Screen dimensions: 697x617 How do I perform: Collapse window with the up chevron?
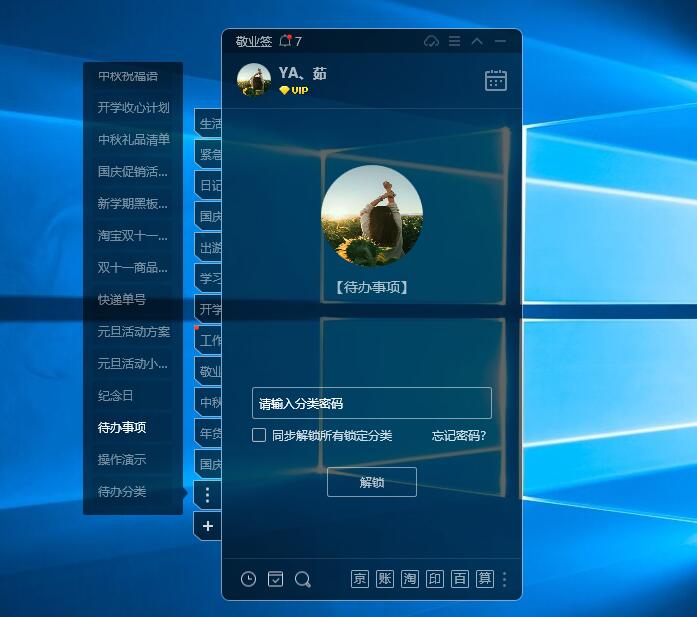(x=477, y=41)
